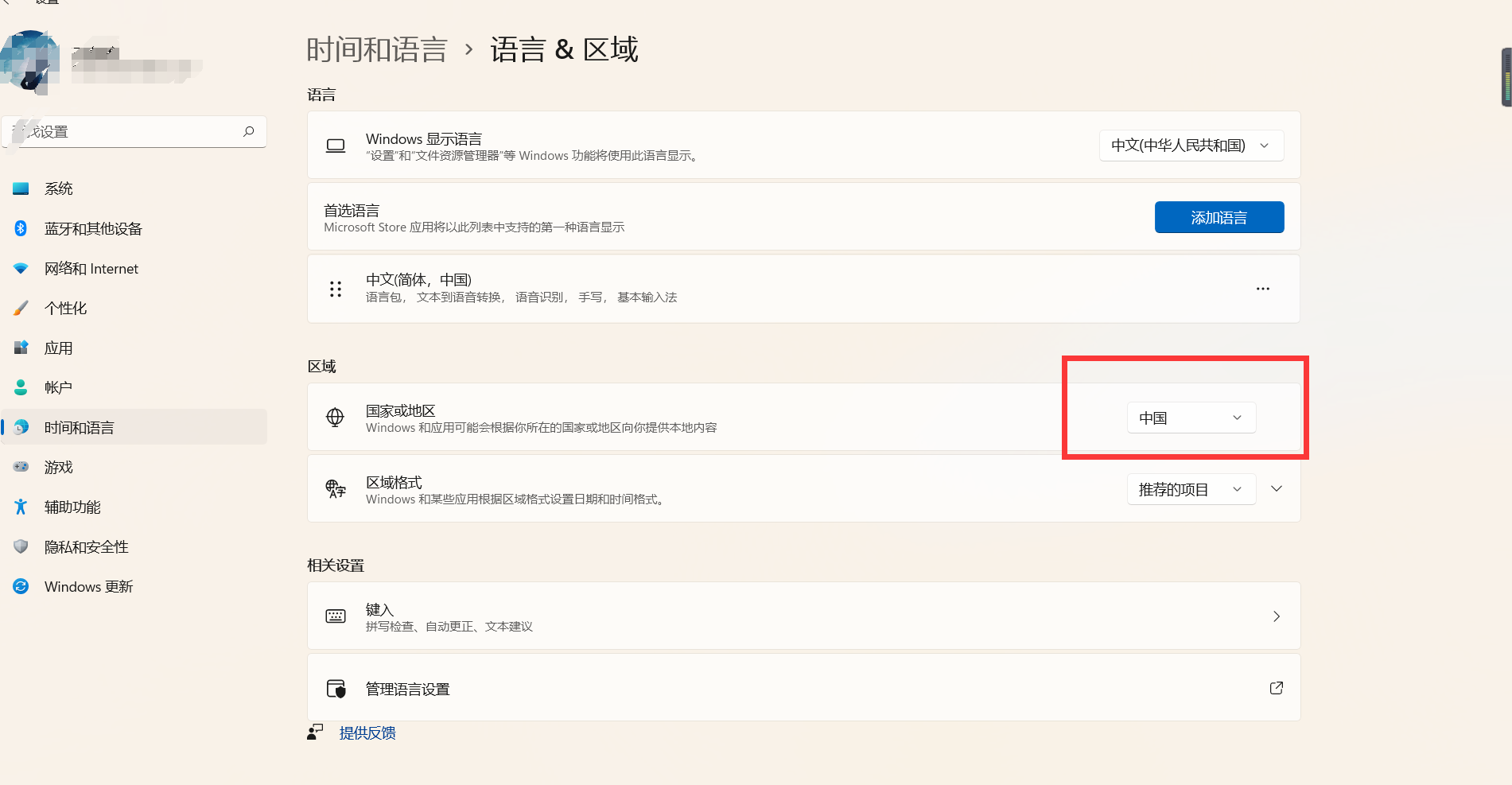This screenshot has height=785, width=1512.
Task: Click the Gaming controller icon
Action: [21, 467]
